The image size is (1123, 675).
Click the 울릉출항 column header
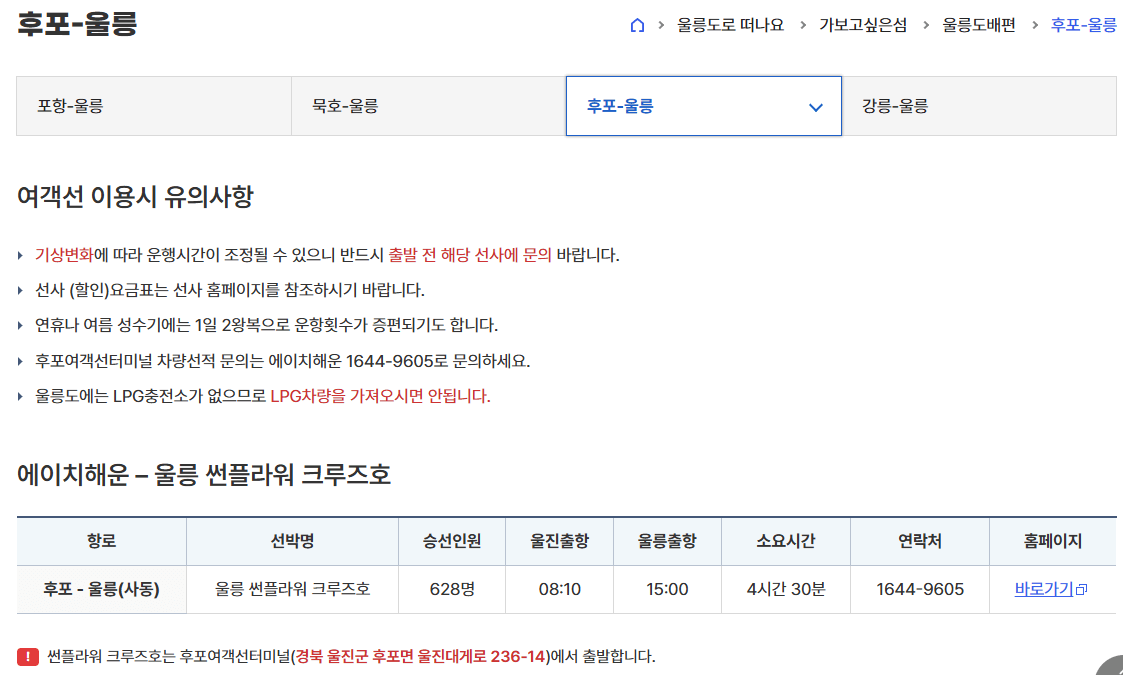[x=667, y=542]
